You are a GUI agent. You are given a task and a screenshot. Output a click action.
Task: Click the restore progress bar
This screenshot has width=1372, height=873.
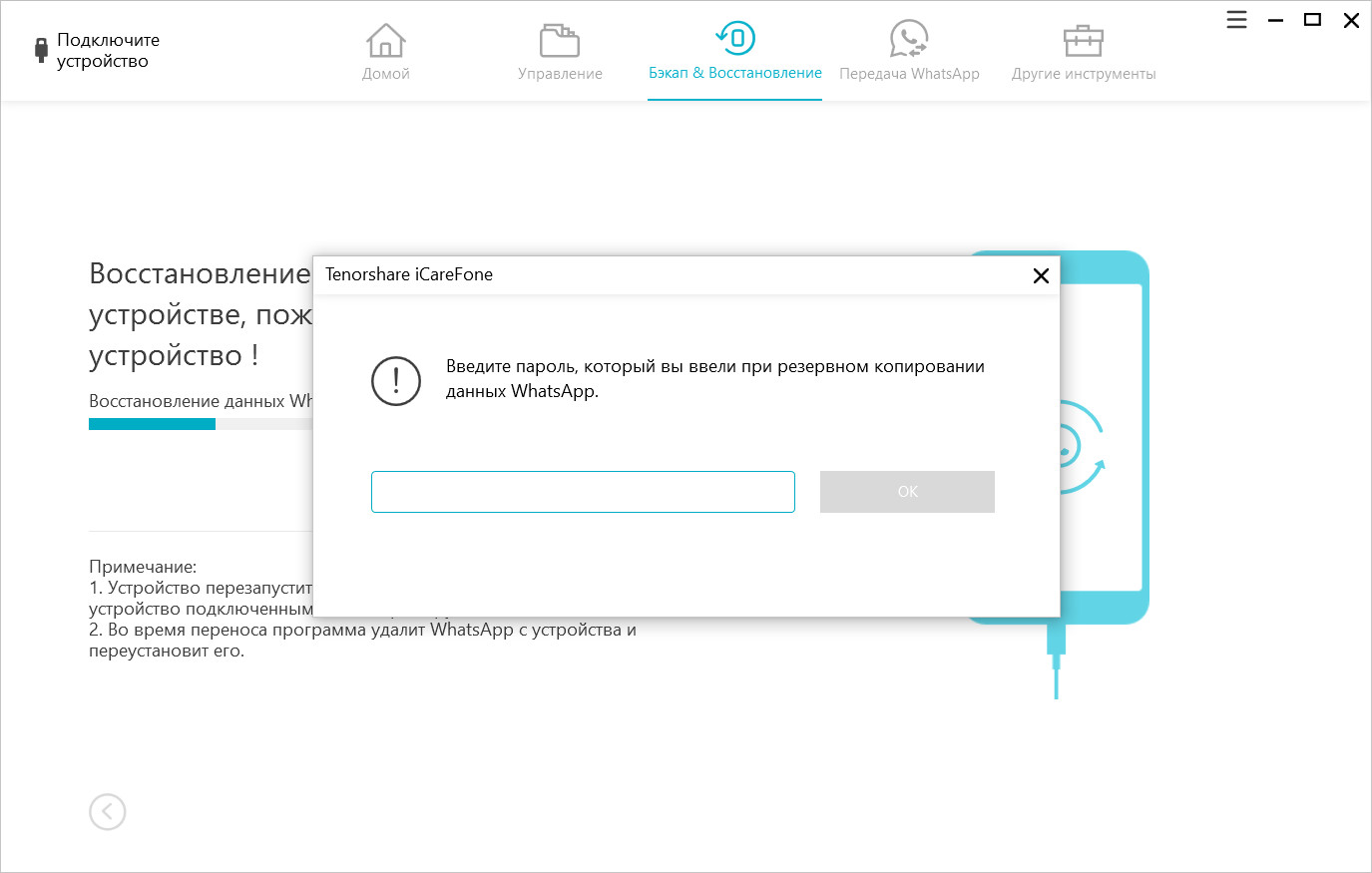(201, 424)
